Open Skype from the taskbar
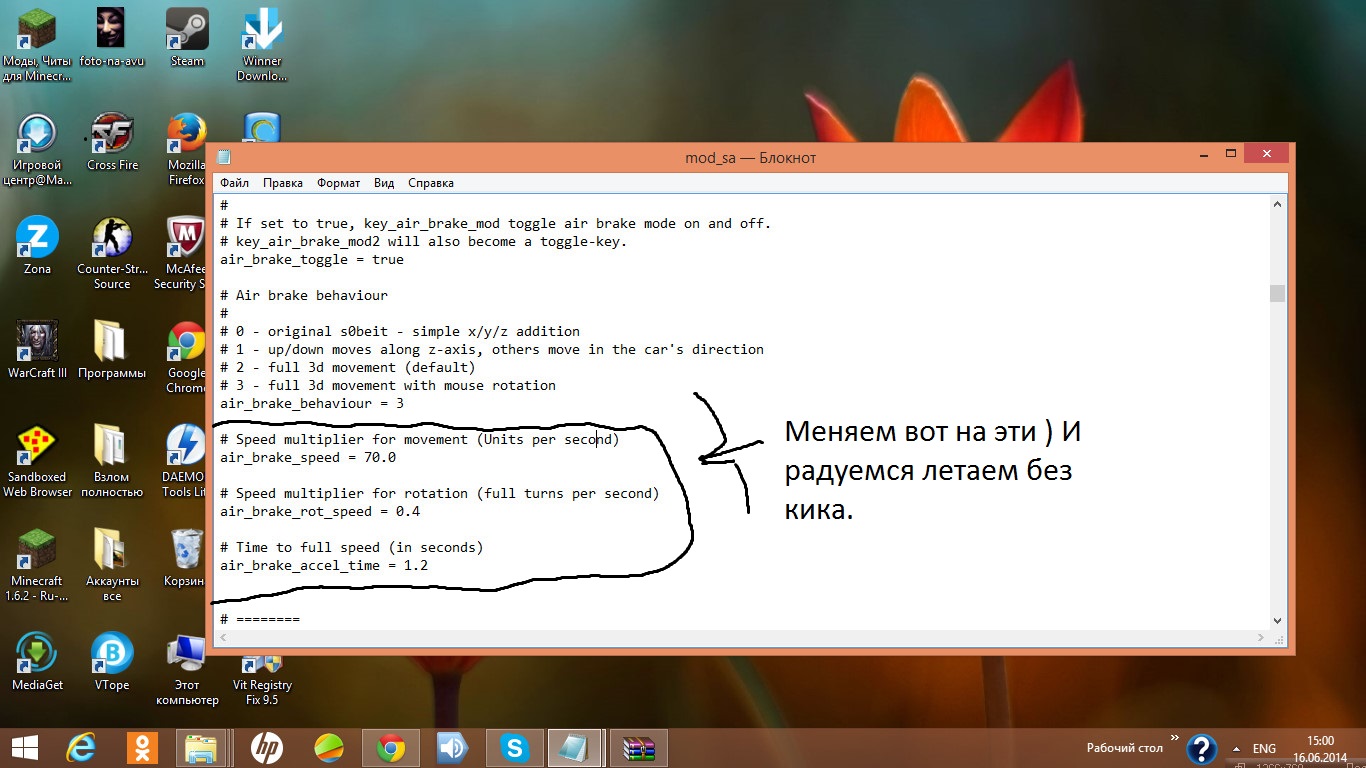1366x768 pixels. click(x=515, y=747)
